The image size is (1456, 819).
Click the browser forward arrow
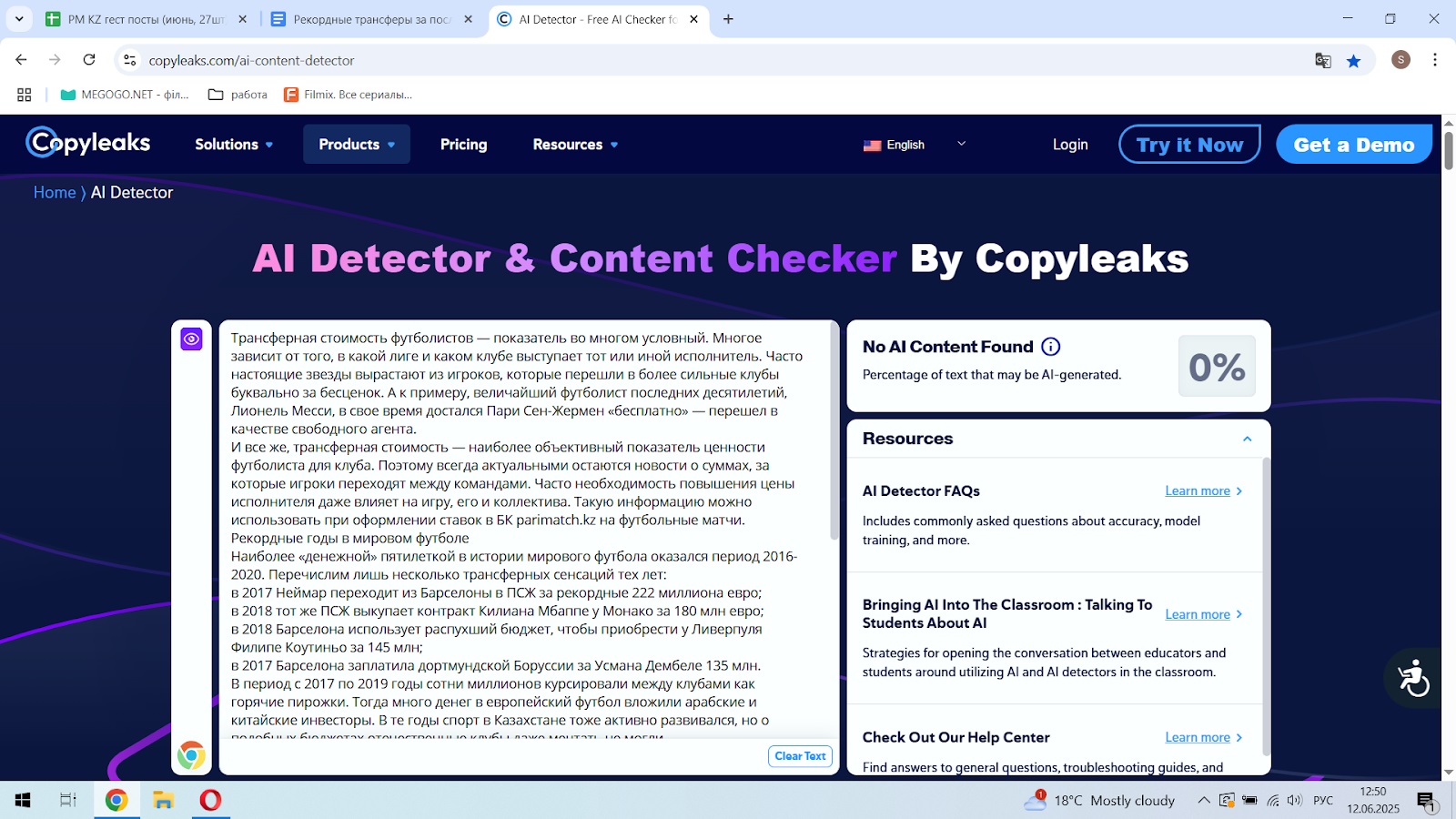click(x=55, y=60)
